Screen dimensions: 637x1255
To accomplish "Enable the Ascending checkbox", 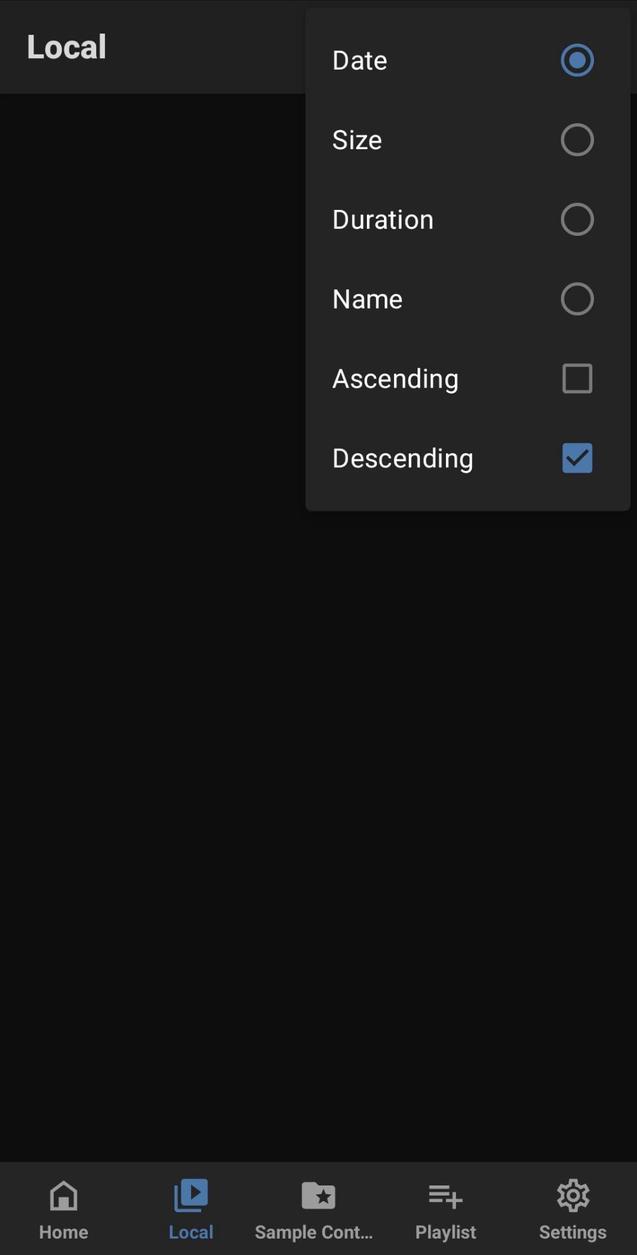I will tap(577, 378).
